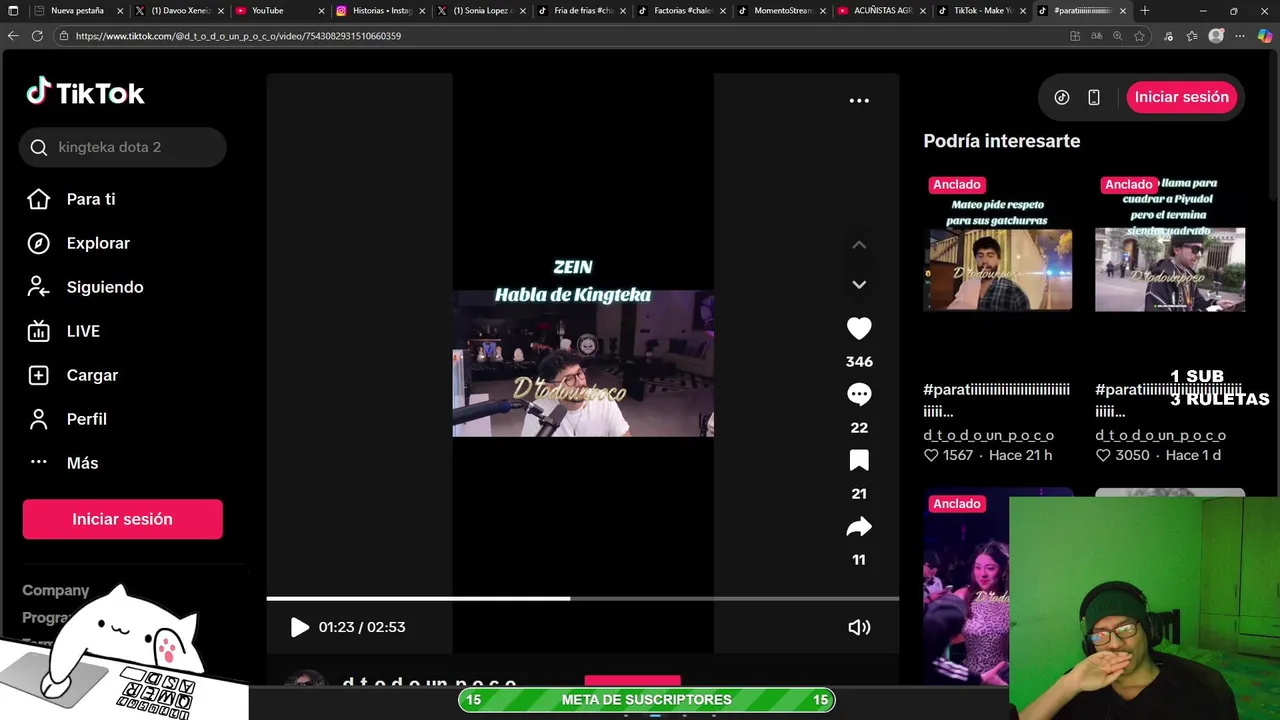Switch to YouTube tab
Screen dimensions: 1280x720
pos(281,10)
